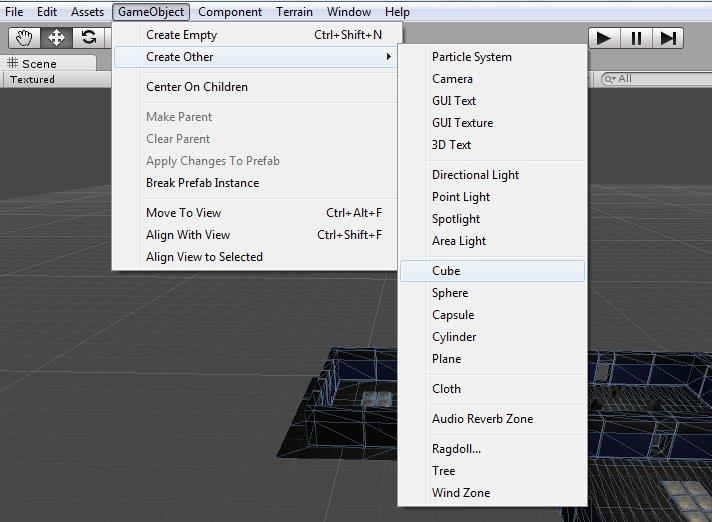Viewport: 712px width, 522px height.
Task: Open the Help menu
Action: (397, 11)
